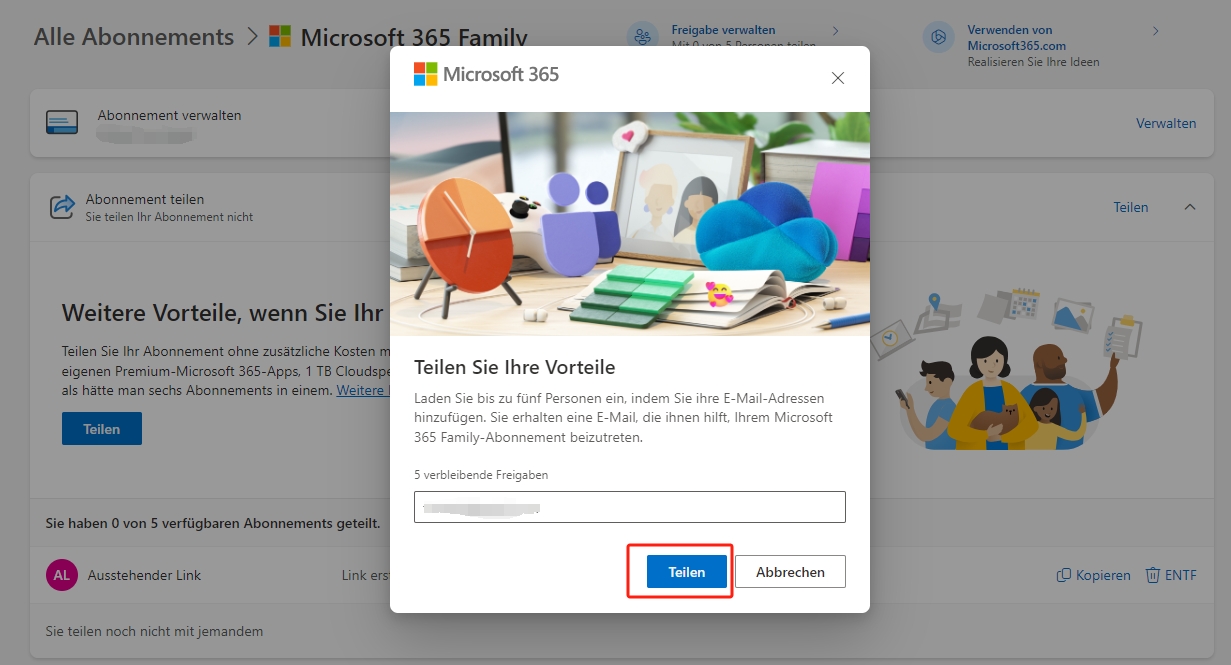Focus the email address input field

(629, 507)
